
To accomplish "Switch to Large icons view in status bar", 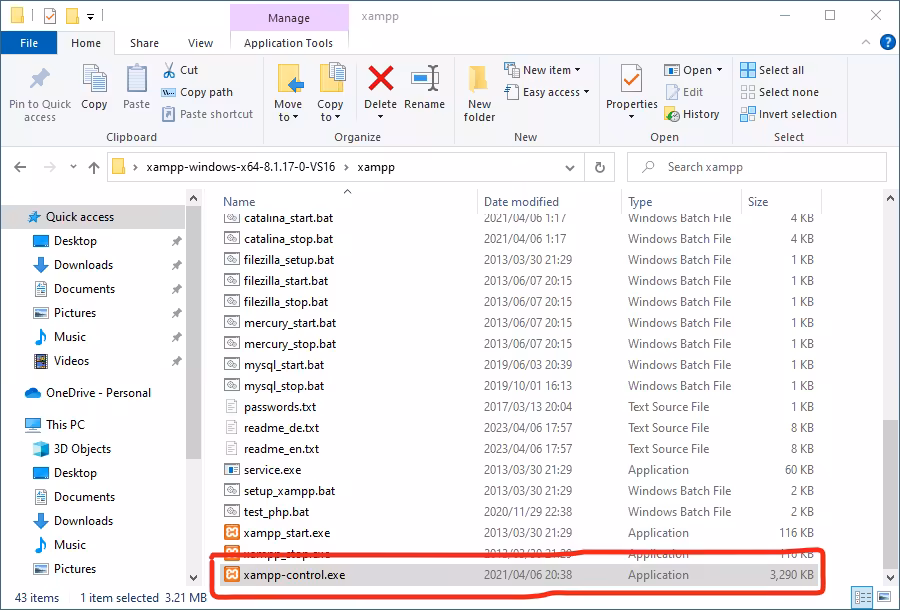I will tap(885, 597).
